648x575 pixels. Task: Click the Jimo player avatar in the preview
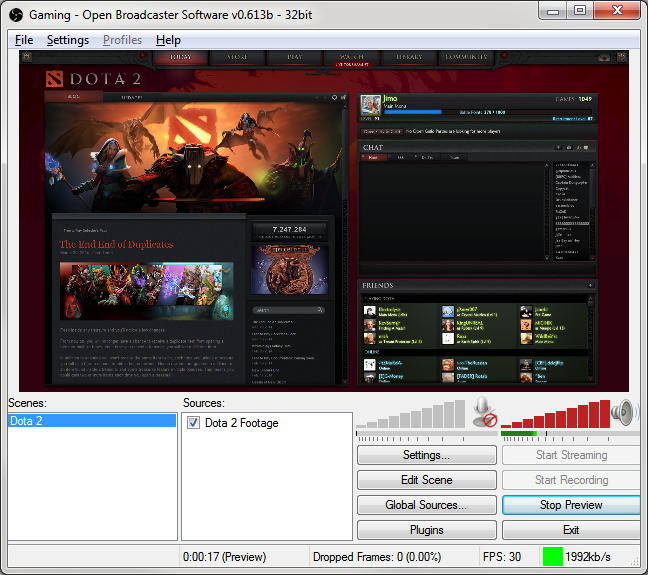[370, 105]
